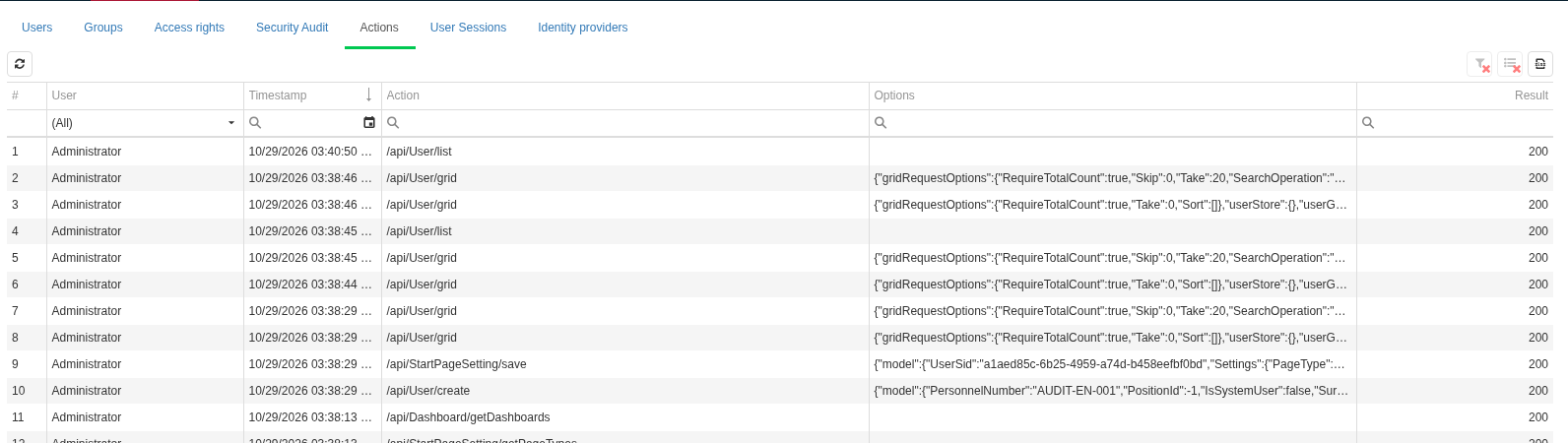Image resolution: width=1568 pixels, height=443 pixels.
Task: Click /api/User/create action cell
Action: click(x=624, y=391)
